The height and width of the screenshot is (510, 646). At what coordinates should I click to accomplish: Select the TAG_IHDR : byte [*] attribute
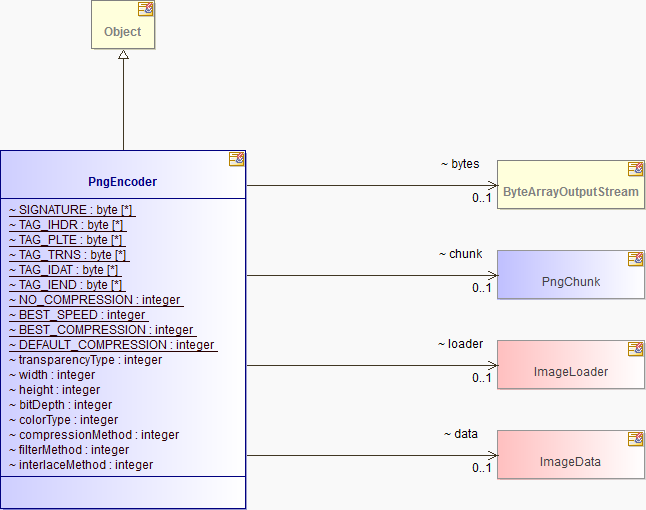68,225
